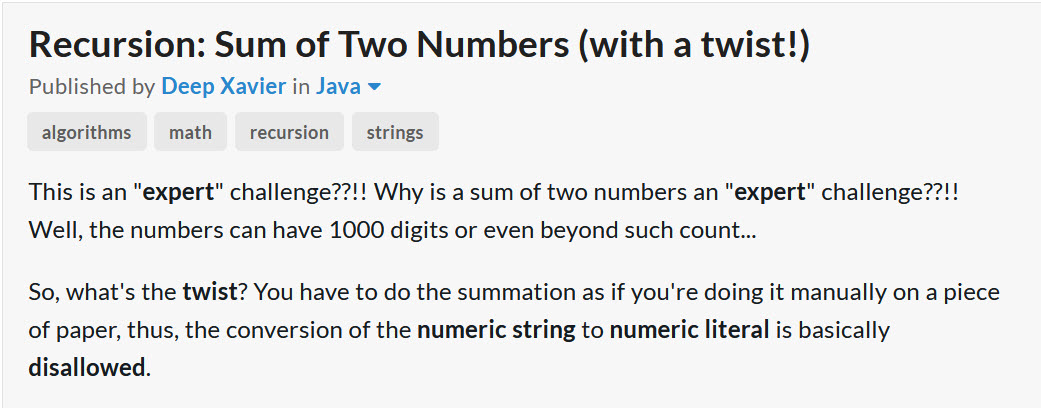Click the strings tag chip
The width and height of the screenshot is (1041, 408).
click(395, 132)
